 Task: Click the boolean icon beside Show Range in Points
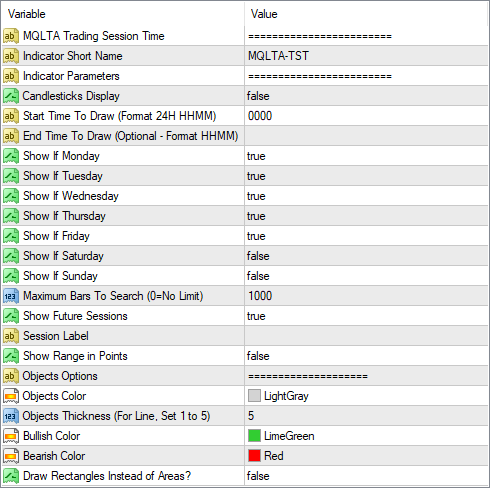(x=11, y=356)
